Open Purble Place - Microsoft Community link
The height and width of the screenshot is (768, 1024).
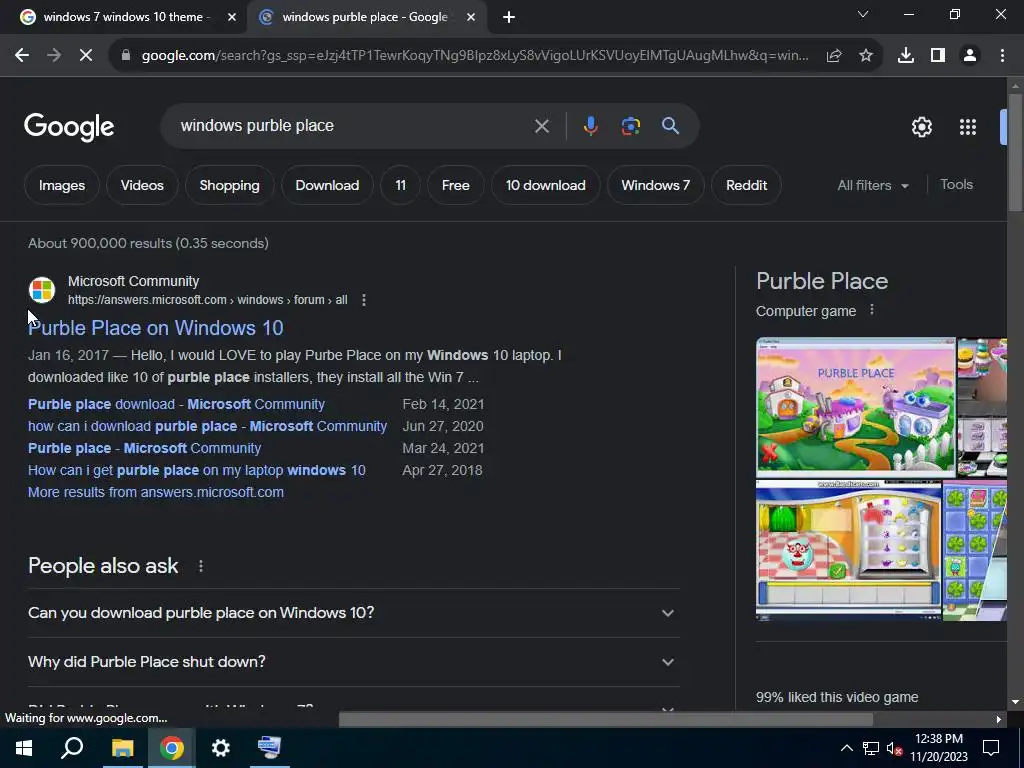tap(144, 449)
